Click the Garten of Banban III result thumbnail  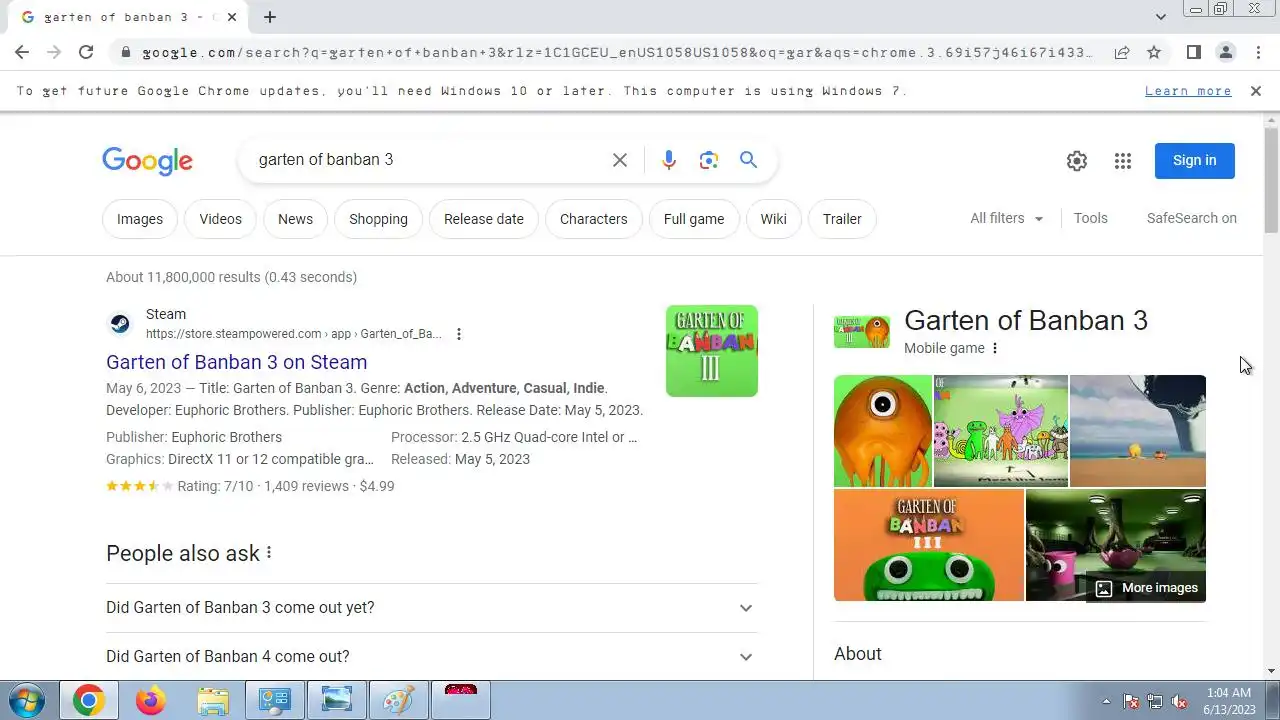(712, 351)
